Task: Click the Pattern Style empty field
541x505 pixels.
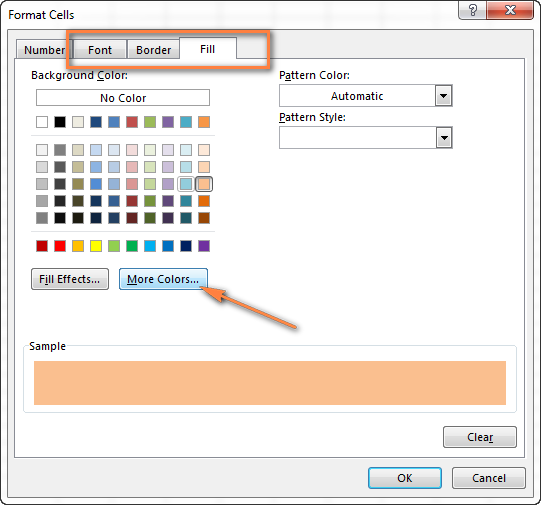Action: tap(357, 138)
